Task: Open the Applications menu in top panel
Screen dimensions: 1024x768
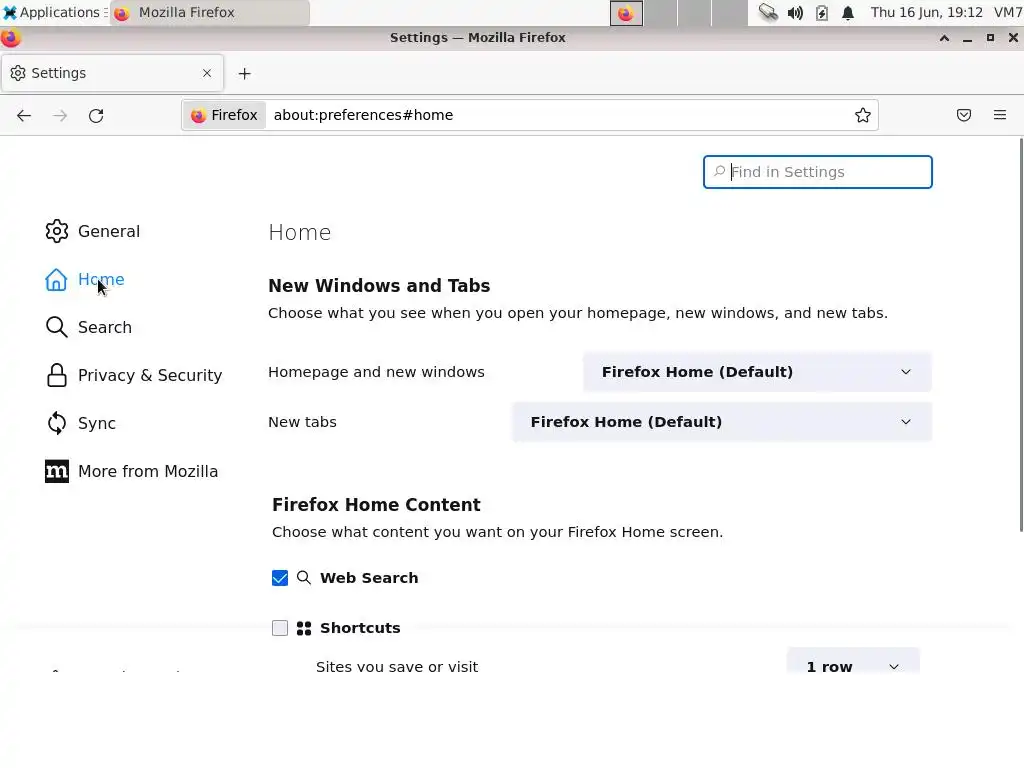Action: coord(54,12)
